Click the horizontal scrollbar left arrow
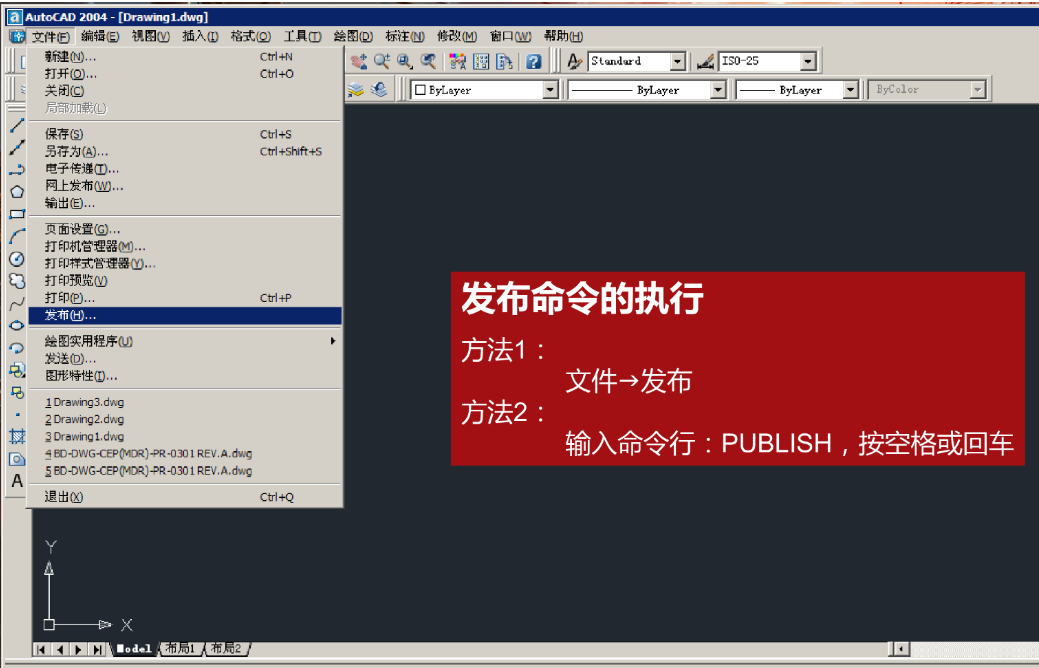The height and width of the screenshot is (668, 1039). tap(901, 649)
